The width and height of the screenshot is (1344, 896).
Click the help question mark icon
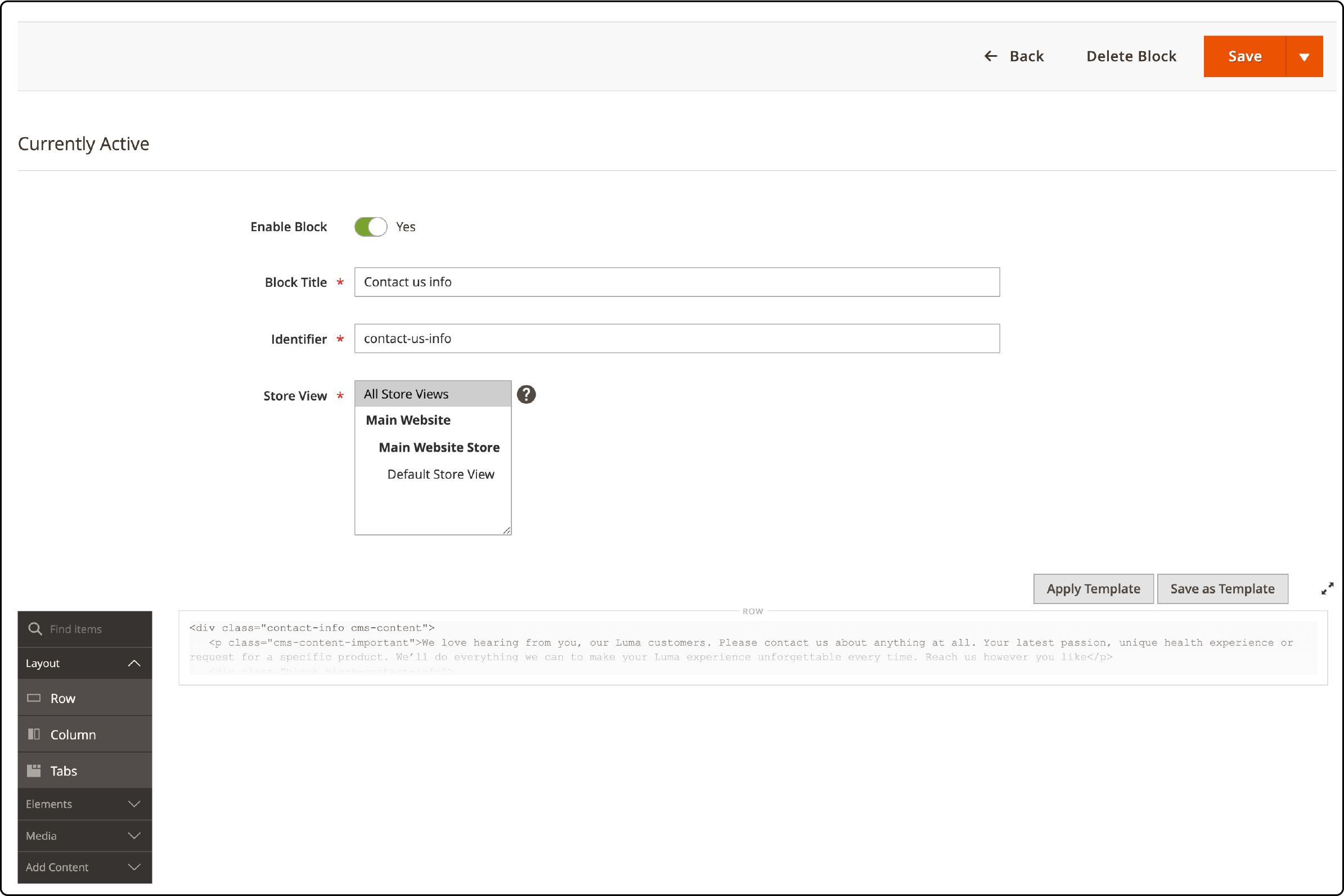[x=528, y=393]
